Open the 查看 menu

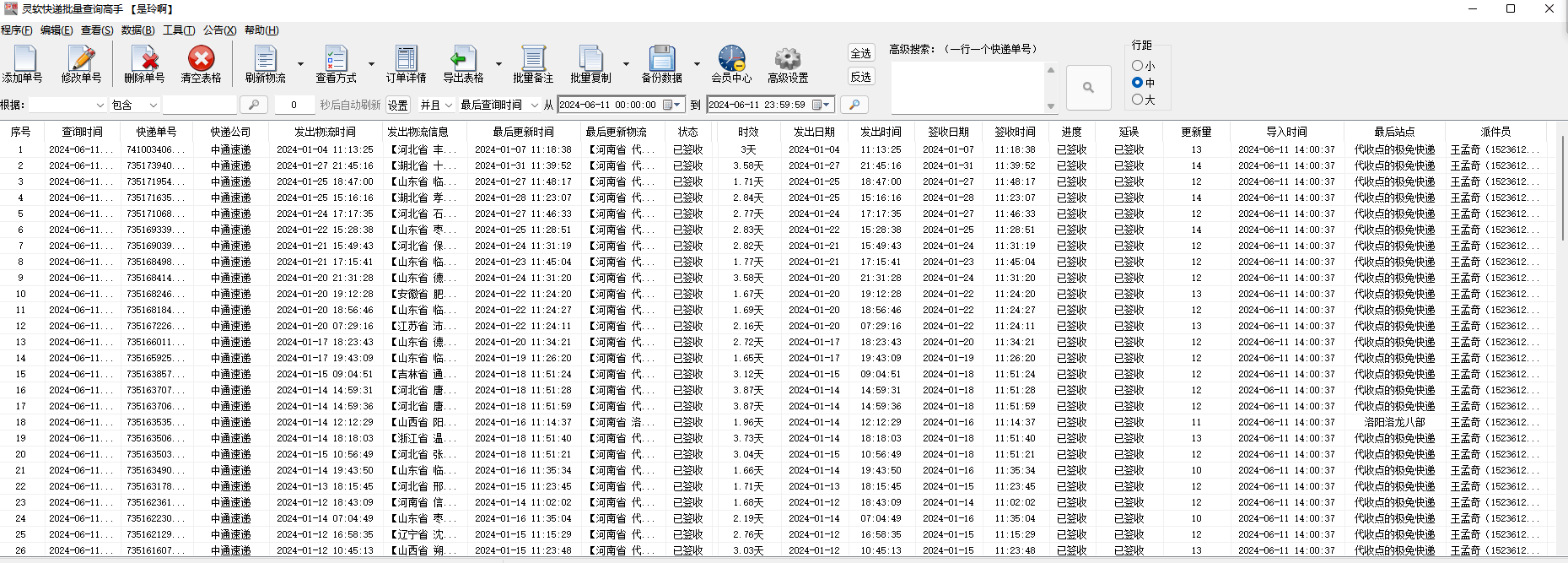click(x=97, y=30)
